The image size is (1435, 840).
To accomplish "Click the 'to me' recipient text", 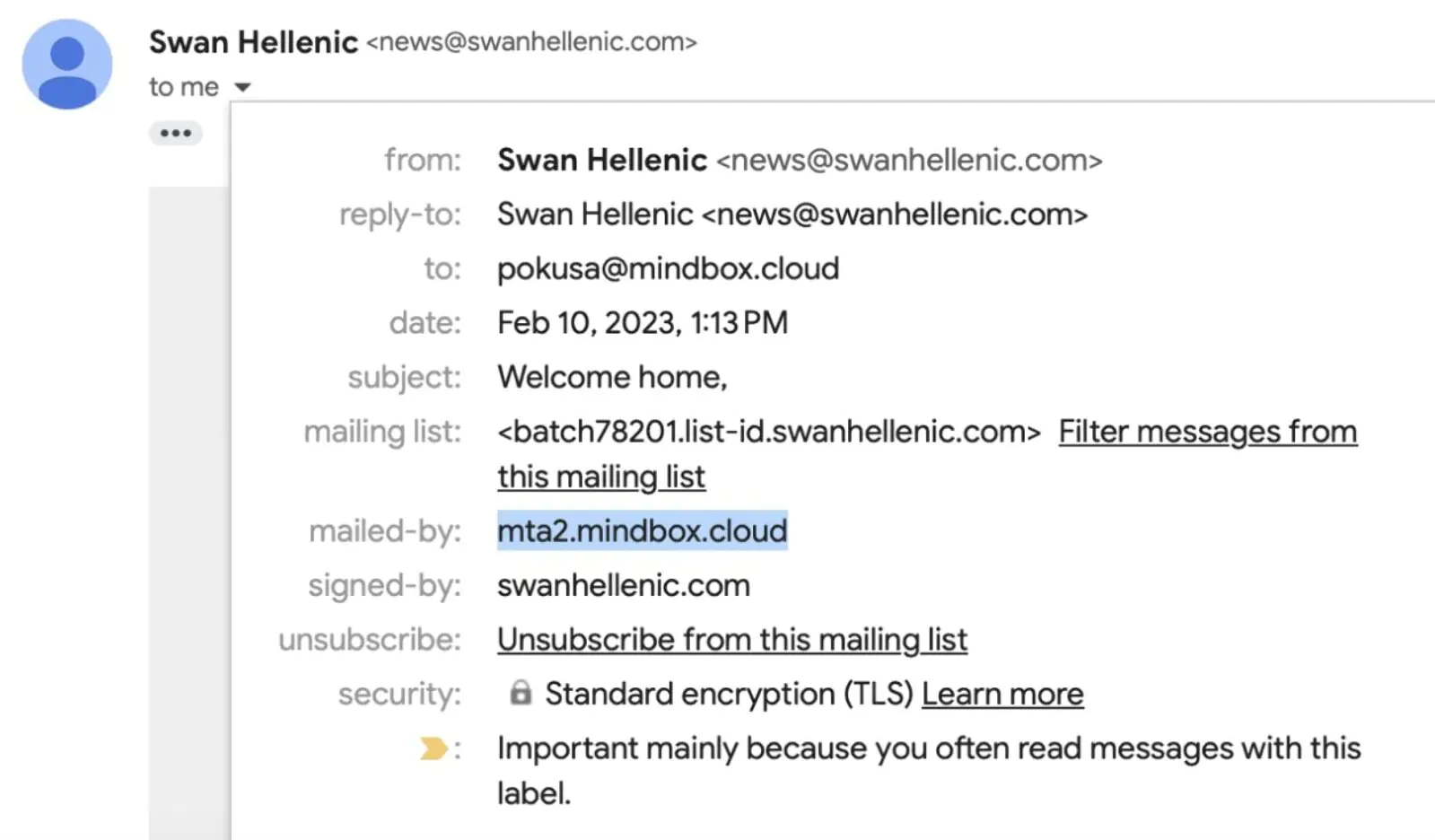I will (x=184, y=87).
